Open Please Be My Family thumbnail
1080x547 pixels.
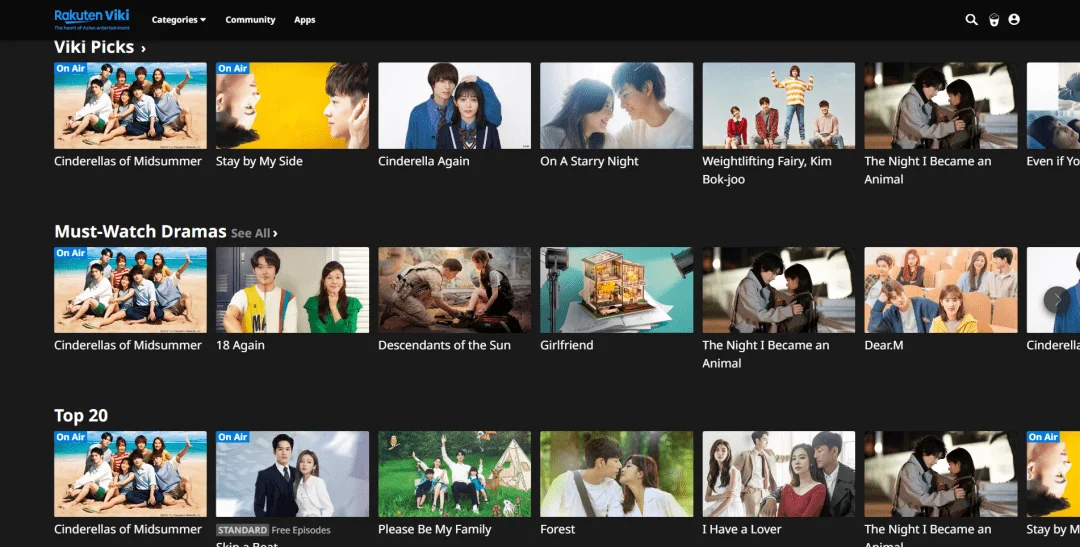[x=455, y=474]
